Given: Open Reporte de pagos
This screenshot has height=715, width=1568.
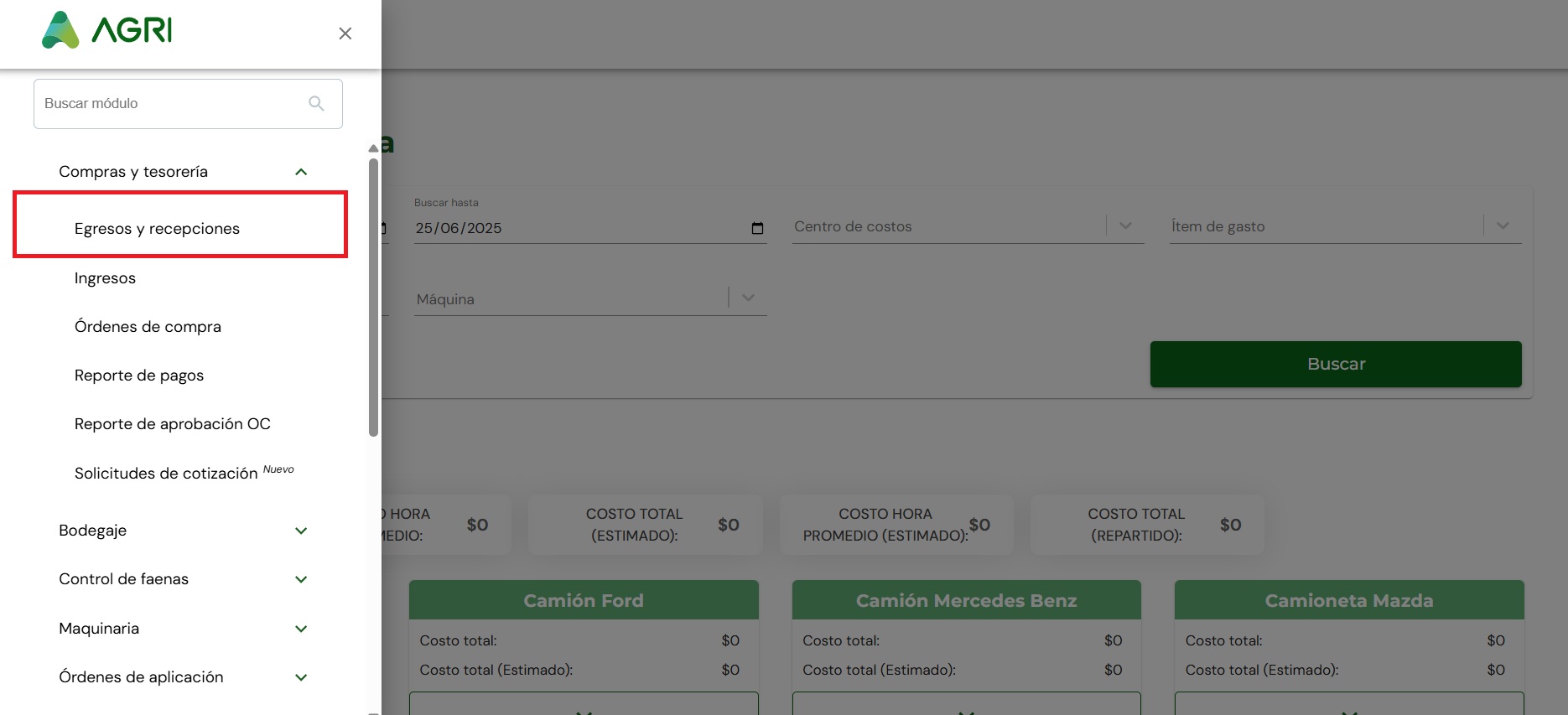Looking at the screenshot, I should (139, 376).
